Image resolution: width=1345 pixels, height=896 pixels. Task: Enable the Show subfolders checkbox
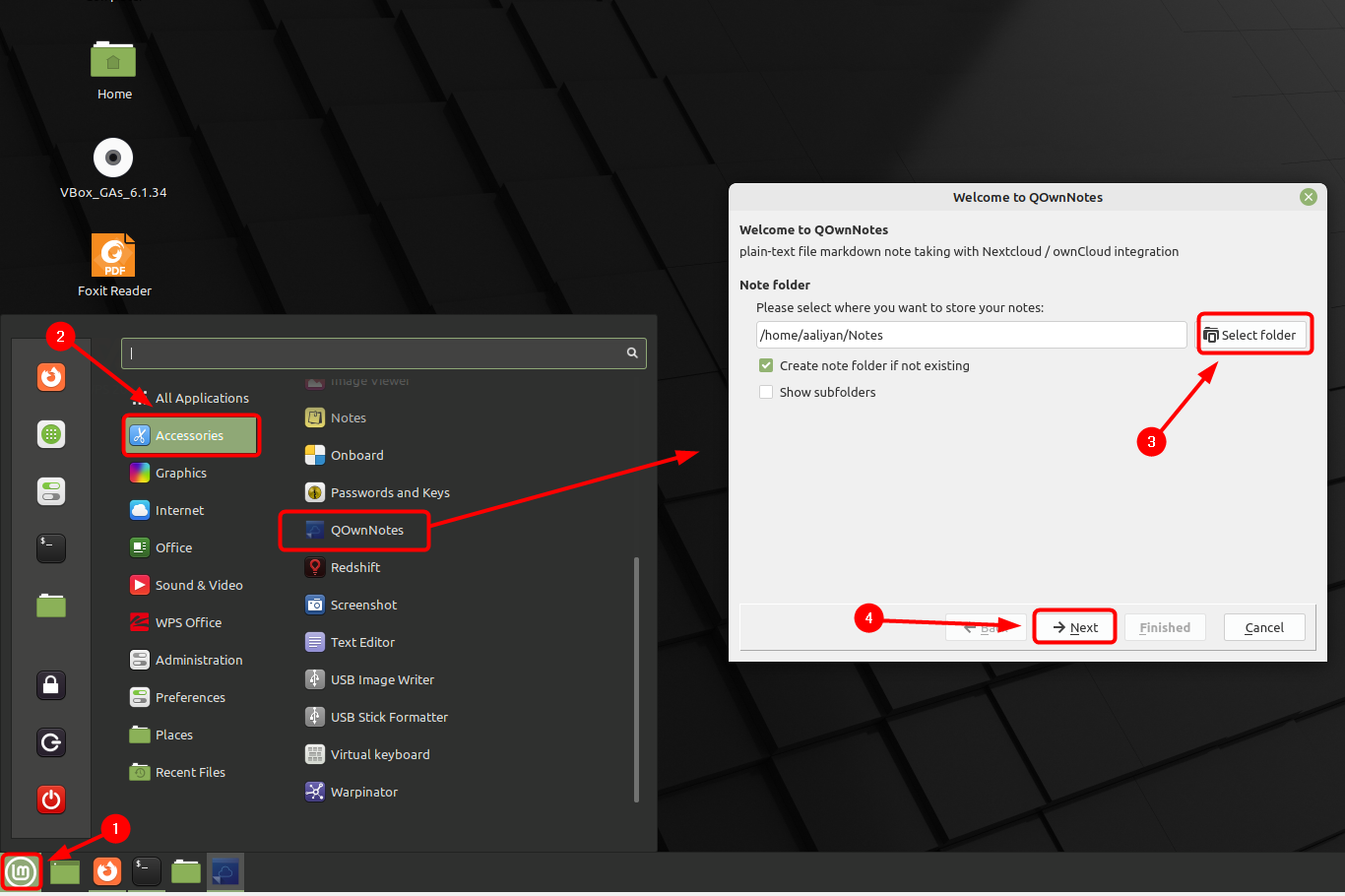tap(766, 392)
